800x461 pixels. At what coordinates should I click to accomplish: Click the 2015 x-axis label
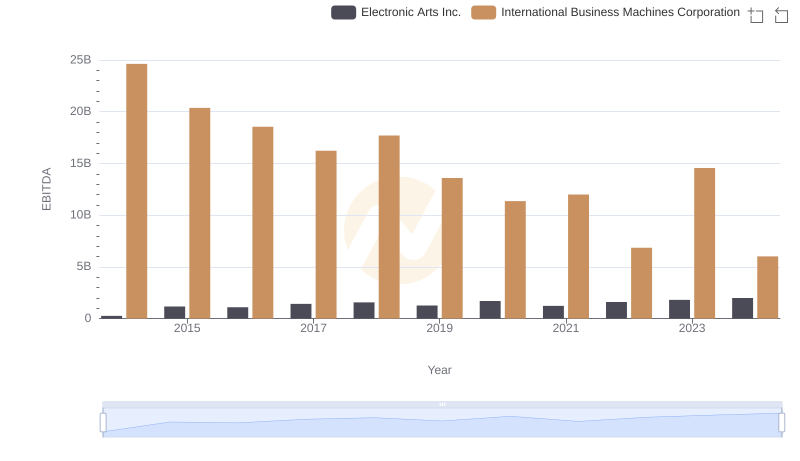(x=187, y=328)
